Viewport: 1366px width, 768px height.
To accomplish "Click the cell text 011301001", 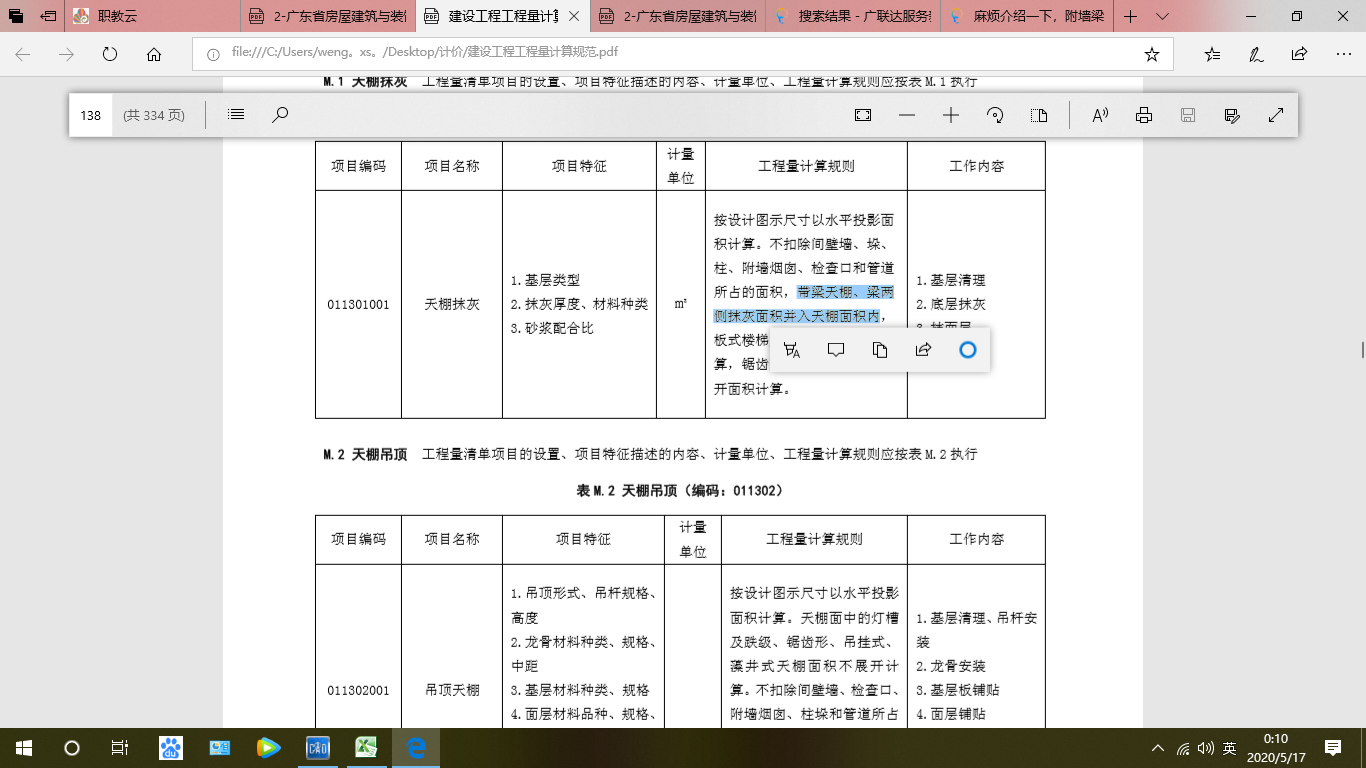I will click(358, 304).
